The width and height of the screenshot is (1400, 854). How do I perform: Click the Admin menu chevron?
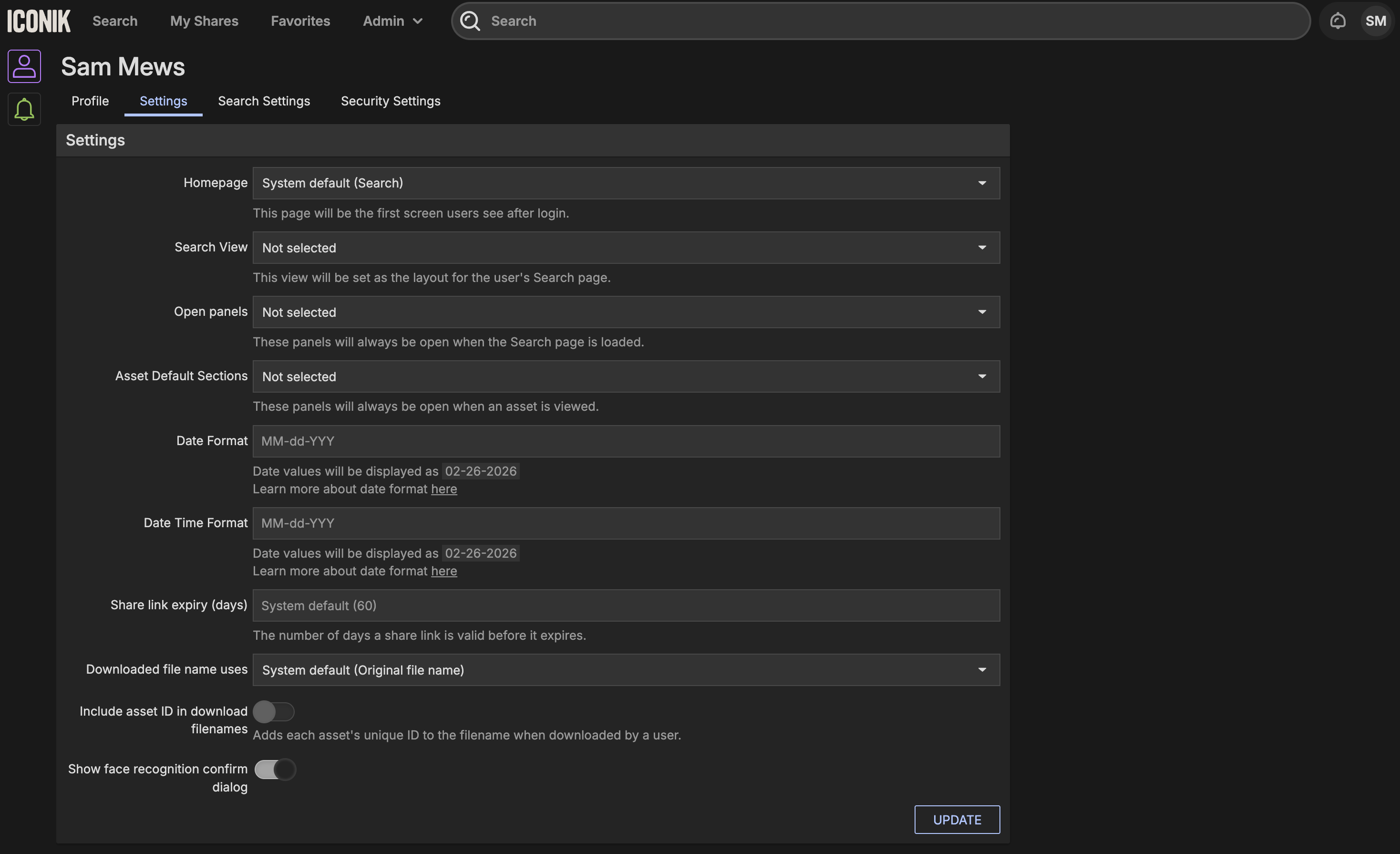pyautogui.click(x=418, y=21)
